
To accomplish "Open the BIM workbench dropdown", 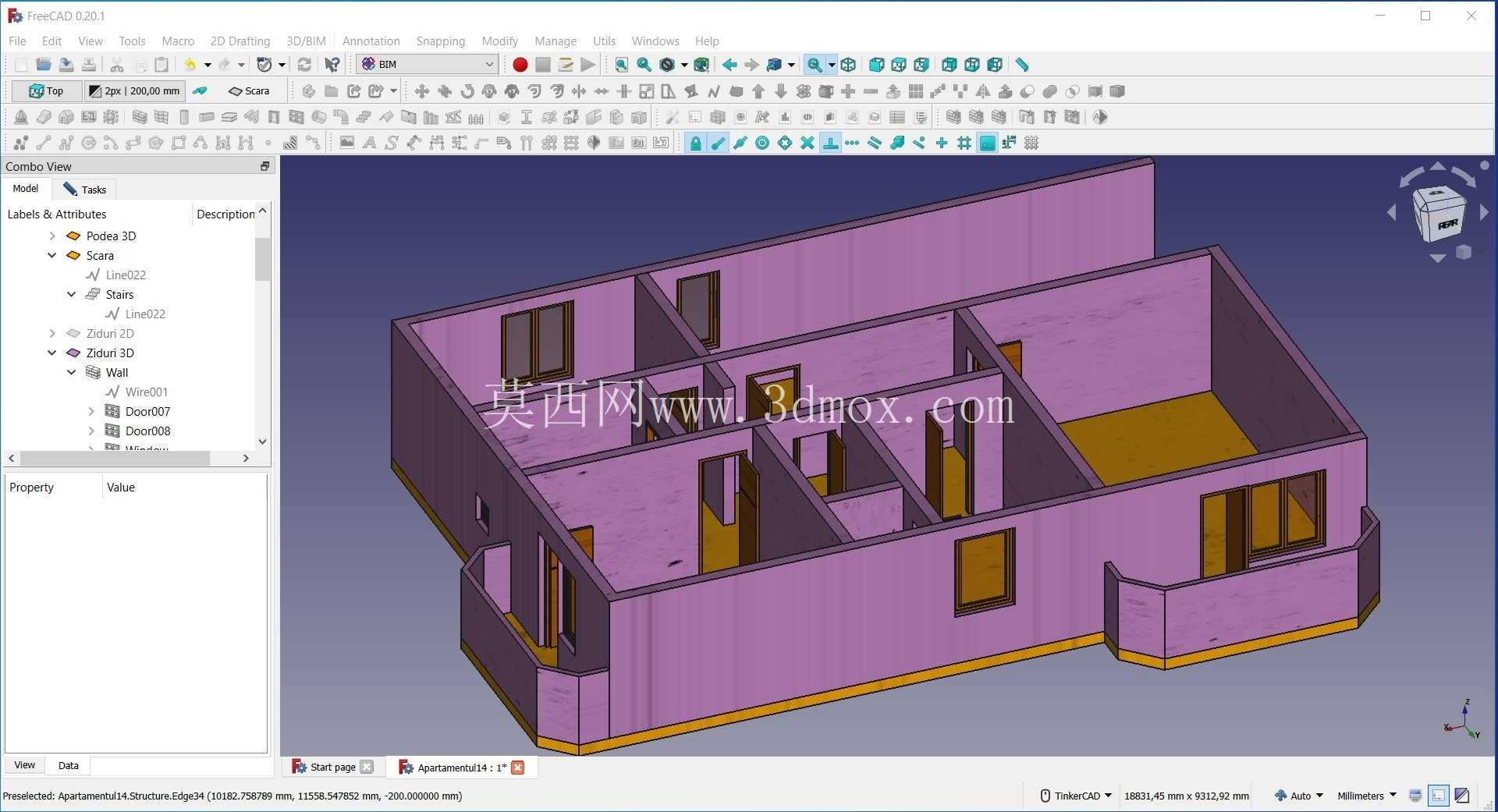I will pos(428,65).
